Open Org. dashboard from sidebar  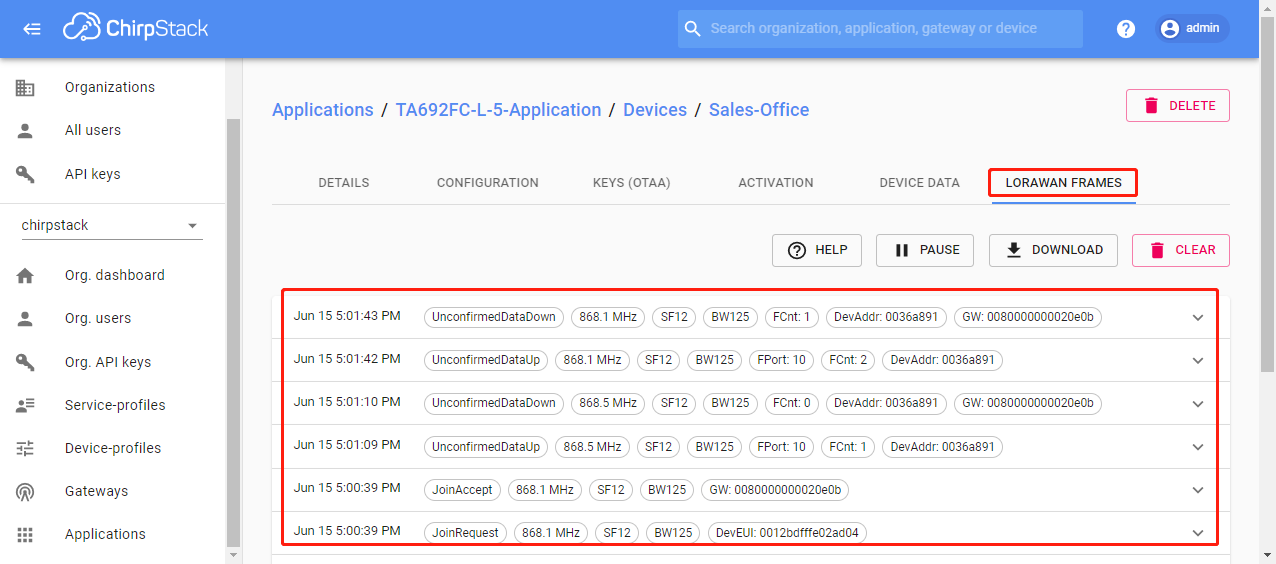pyautogui.click(x=114, y=275)
